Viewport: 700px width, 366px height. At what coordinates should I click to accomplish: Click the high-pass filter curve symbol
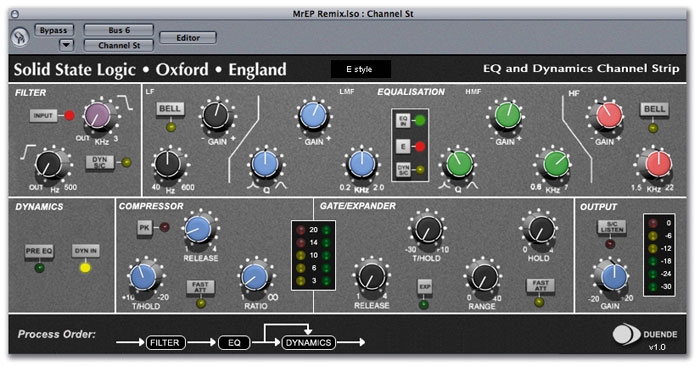[x=28, y=152]
